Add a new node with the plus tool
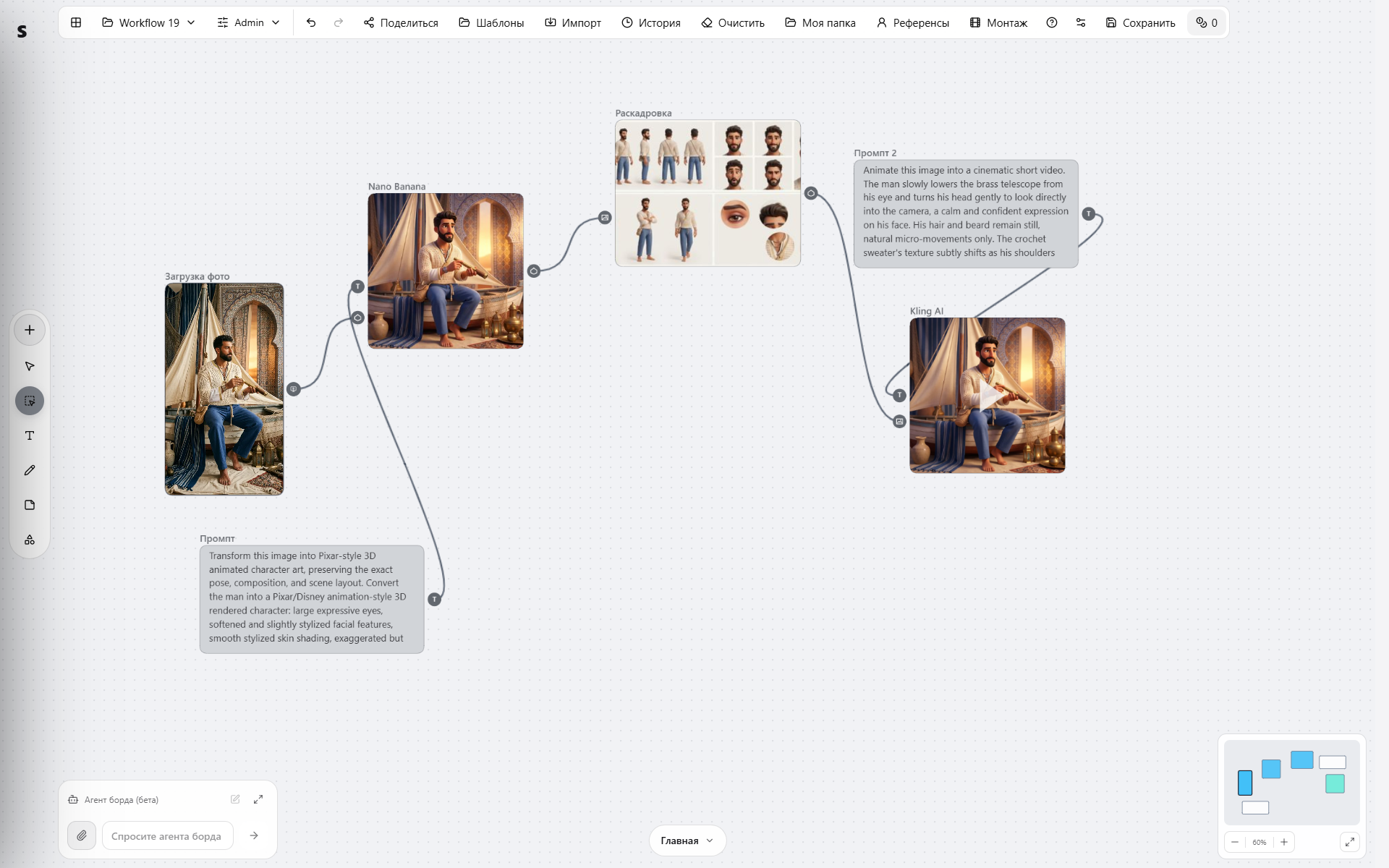 [x=30, y=330]
